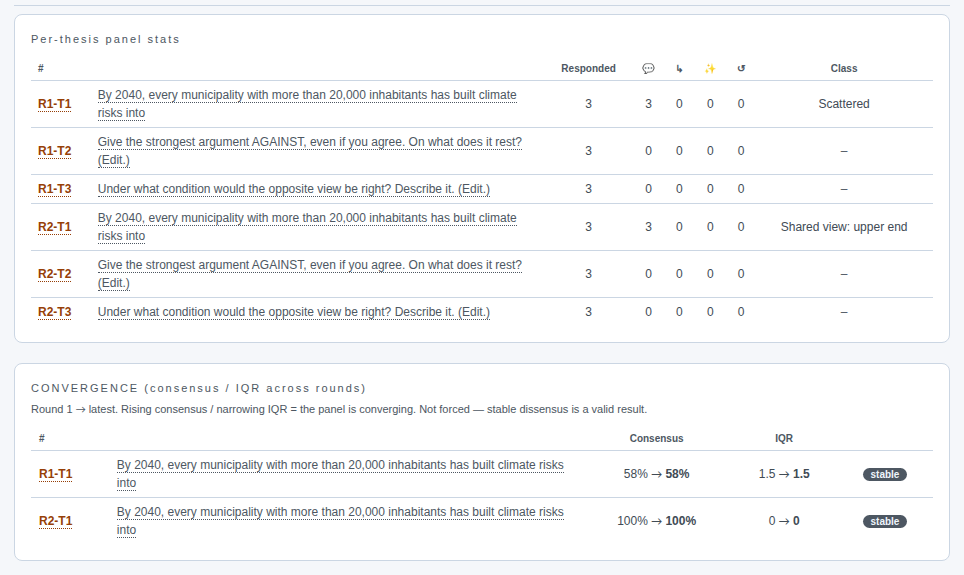
Task: Click the 'Per-thesis panel stats' heading
Action: pos(105,39)
